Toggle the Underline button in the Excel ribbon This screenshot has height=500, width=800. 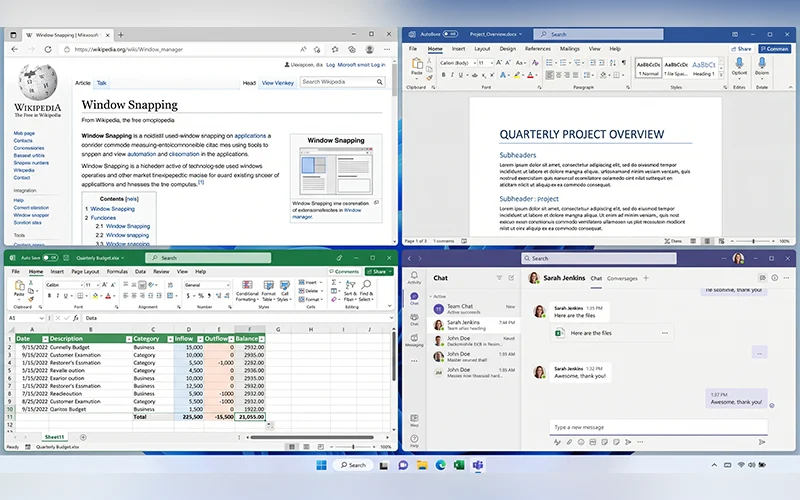click(65, 296)
